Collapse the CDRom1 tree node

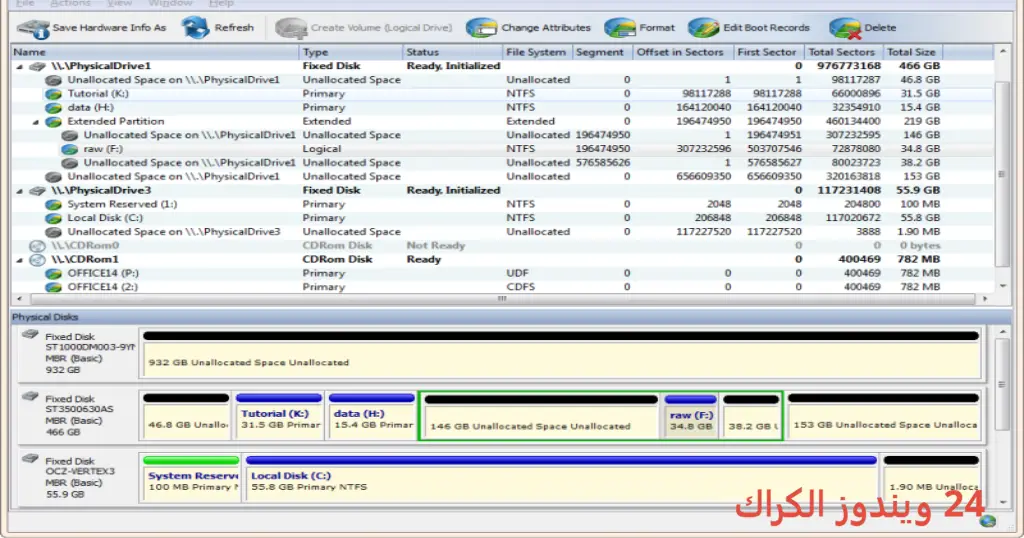coord(20,260)
